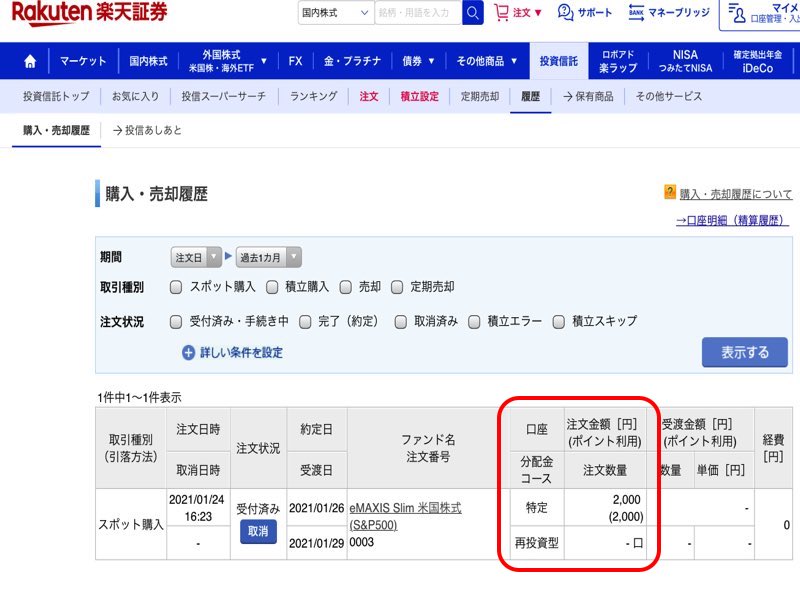
Task: Check the 積立購入 checkbox
Action: (x=272, y=287)
